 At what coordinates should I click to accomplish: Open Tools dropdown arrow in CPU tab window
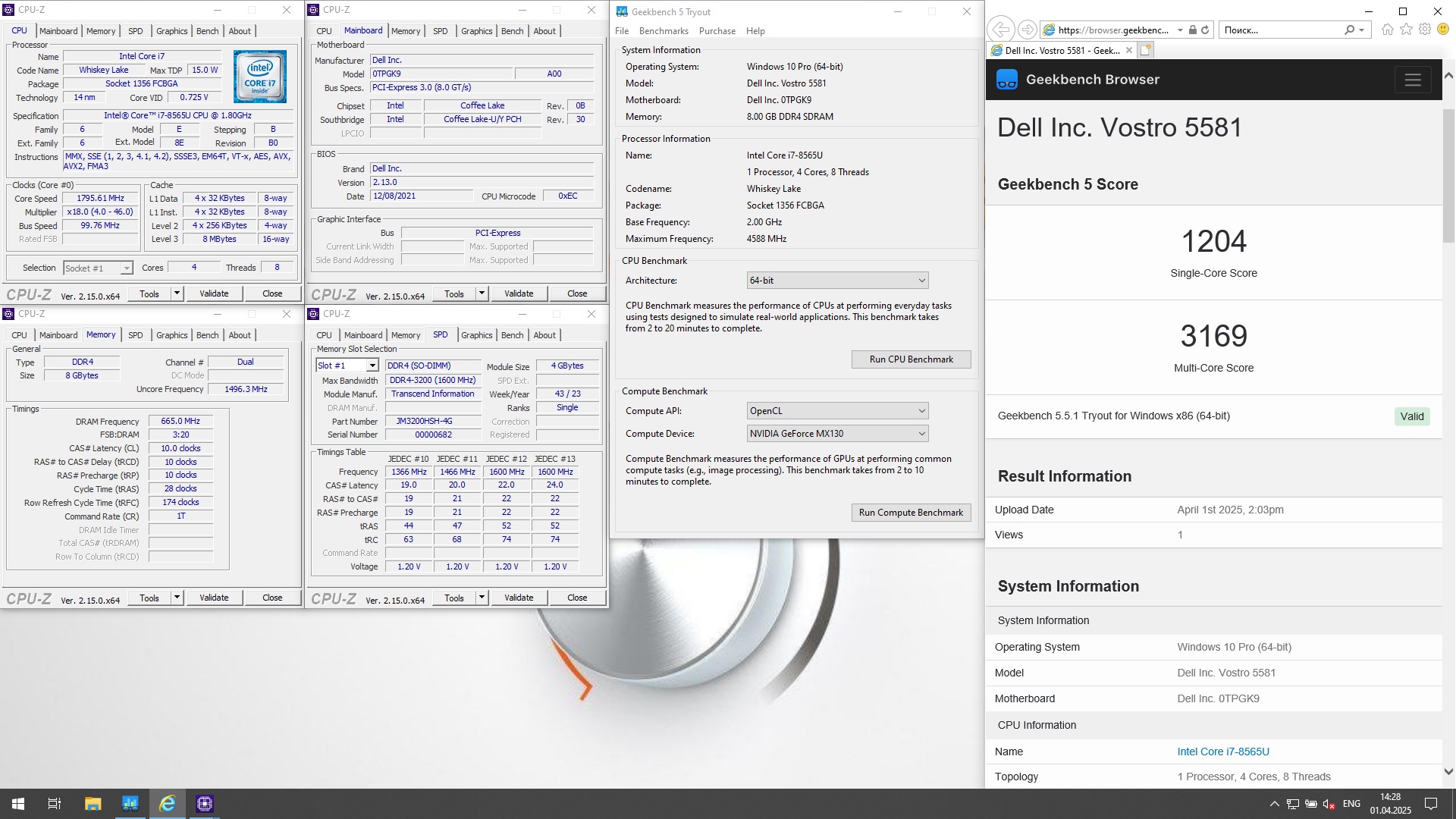[x=177, y=293]
